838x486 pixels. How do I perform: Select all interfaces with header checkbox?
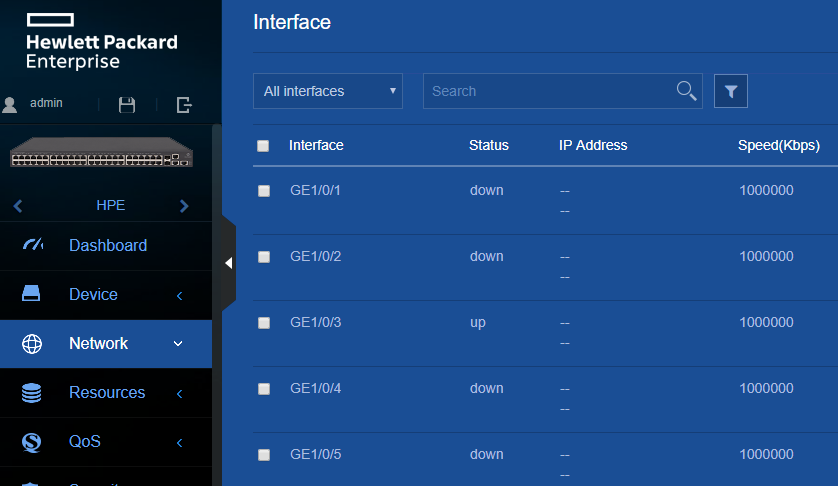tap(263, 146)
